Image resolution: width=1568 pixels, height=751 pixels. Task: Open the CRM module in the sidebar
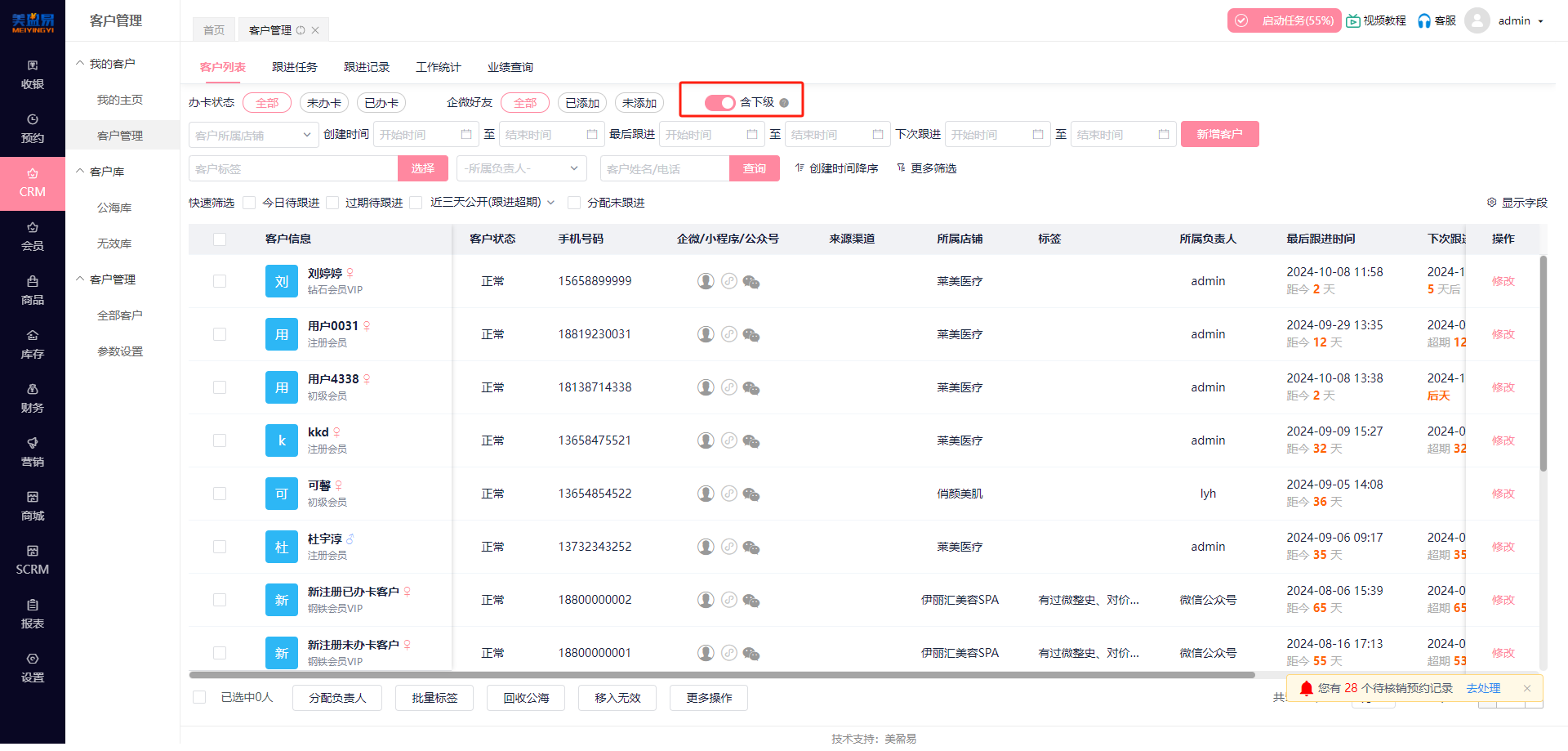[32, 183]
